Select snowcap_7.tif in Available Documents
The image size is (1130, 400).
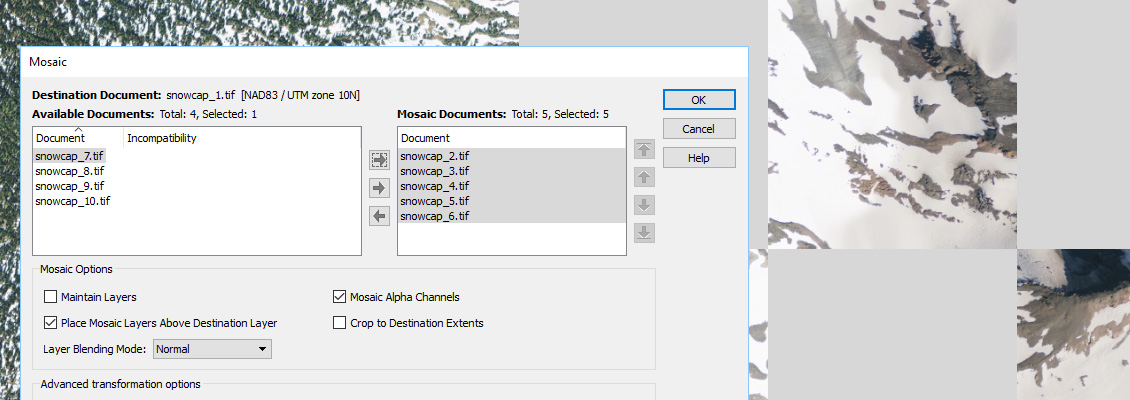[x=70, y=155]
